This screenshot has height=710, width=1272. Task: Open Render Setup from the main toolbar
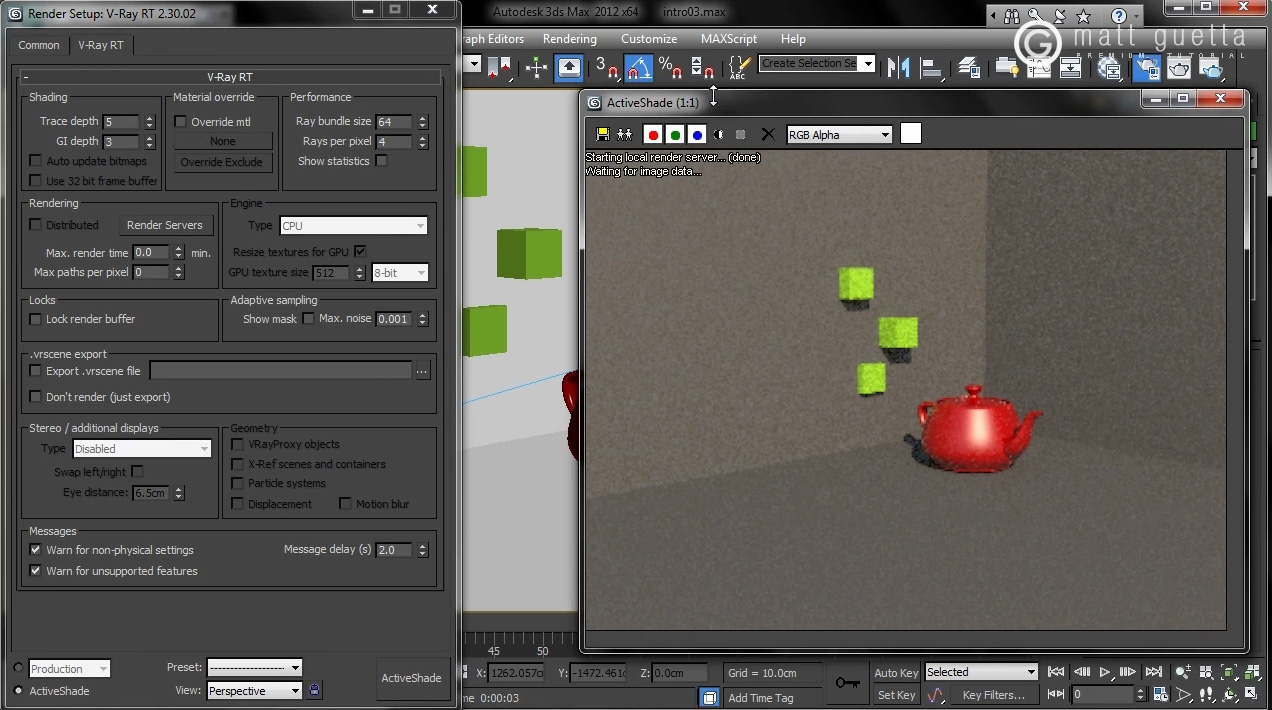tap(1147, 67)
